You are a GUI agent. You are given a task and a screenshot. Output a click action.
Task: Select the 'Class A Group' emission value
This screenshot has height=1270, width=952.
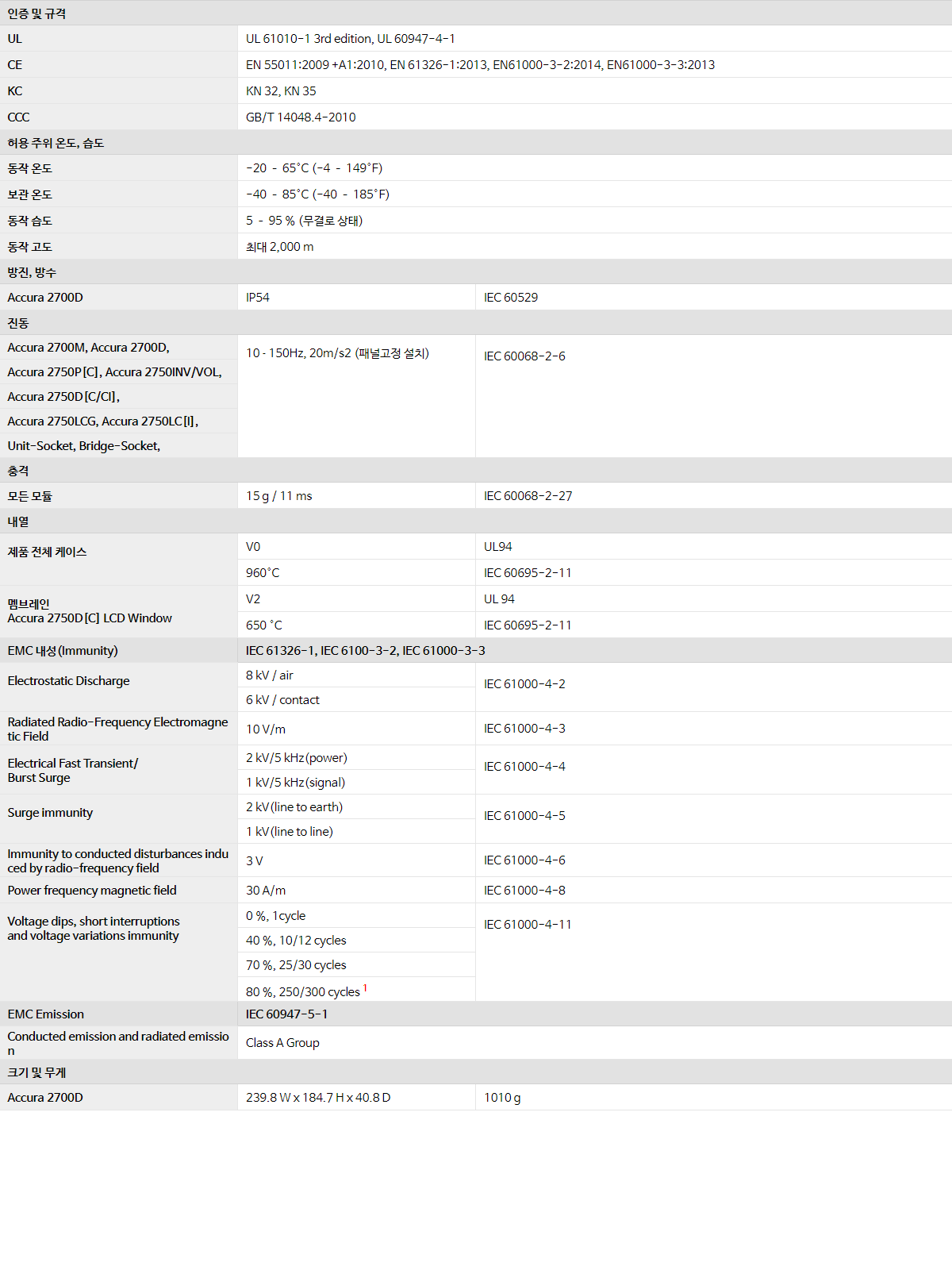282,1043
